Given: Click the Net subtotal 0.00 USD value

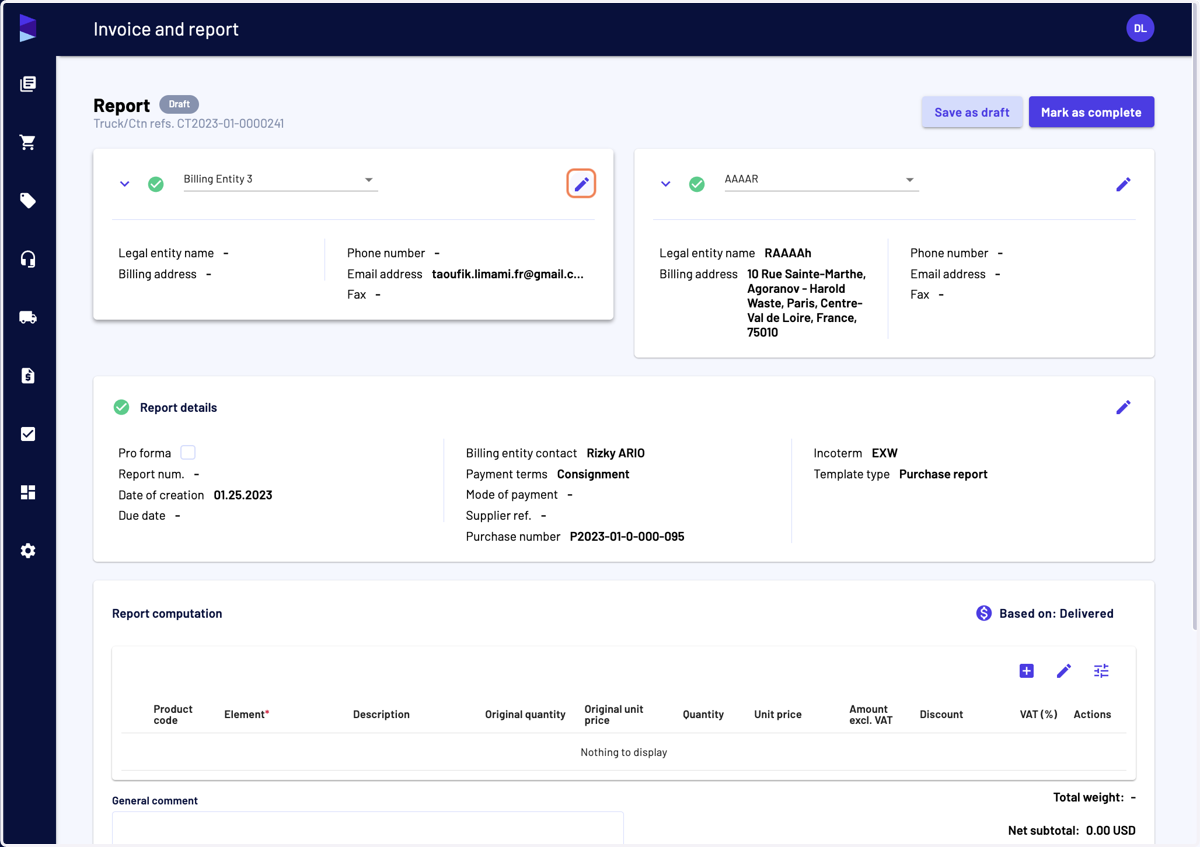Looking at the screenshot, I should [1111, 831].
